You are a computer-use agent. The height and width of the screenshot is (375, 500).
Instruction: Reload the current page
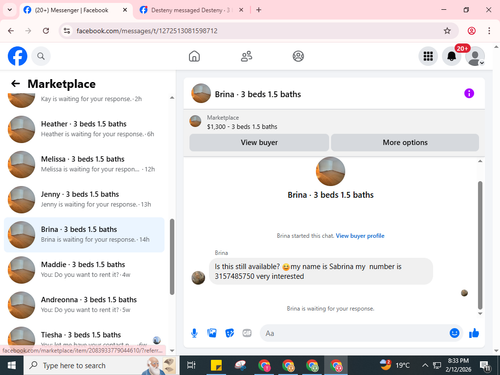(x=46, y=31)
